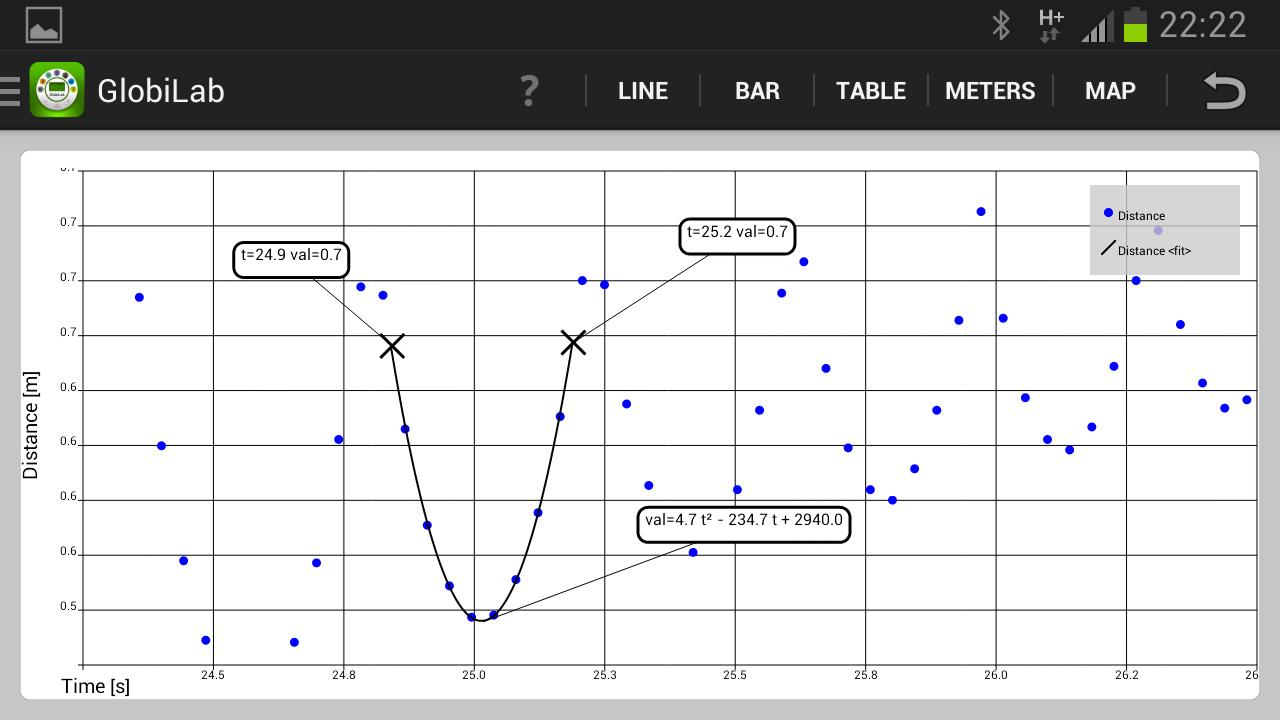
Task: Open the TABLE view
Action: (871, 91)
